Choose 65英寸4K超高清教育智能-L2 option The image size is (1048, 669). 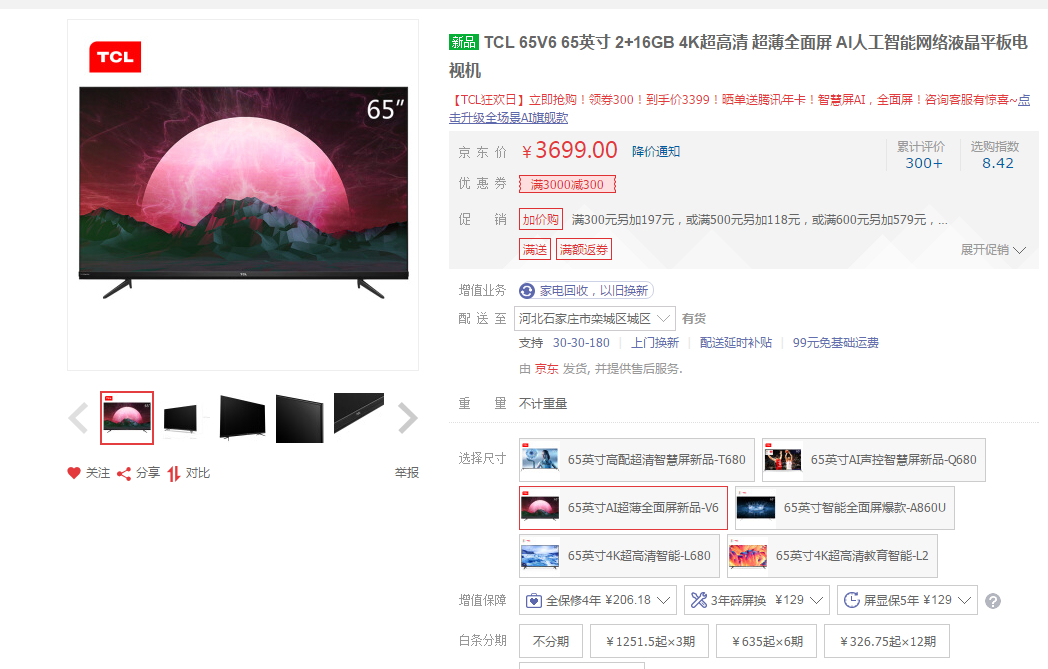[832, 555]
